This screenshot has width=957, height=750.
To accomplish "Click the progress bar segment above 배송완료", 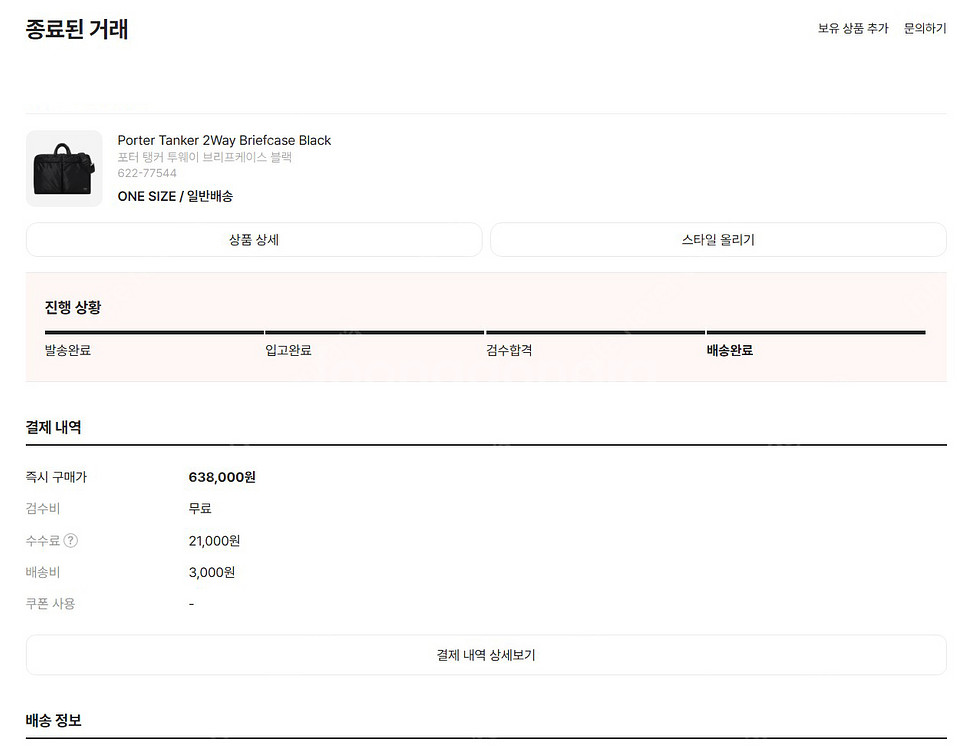I will [x=816, y=332].
